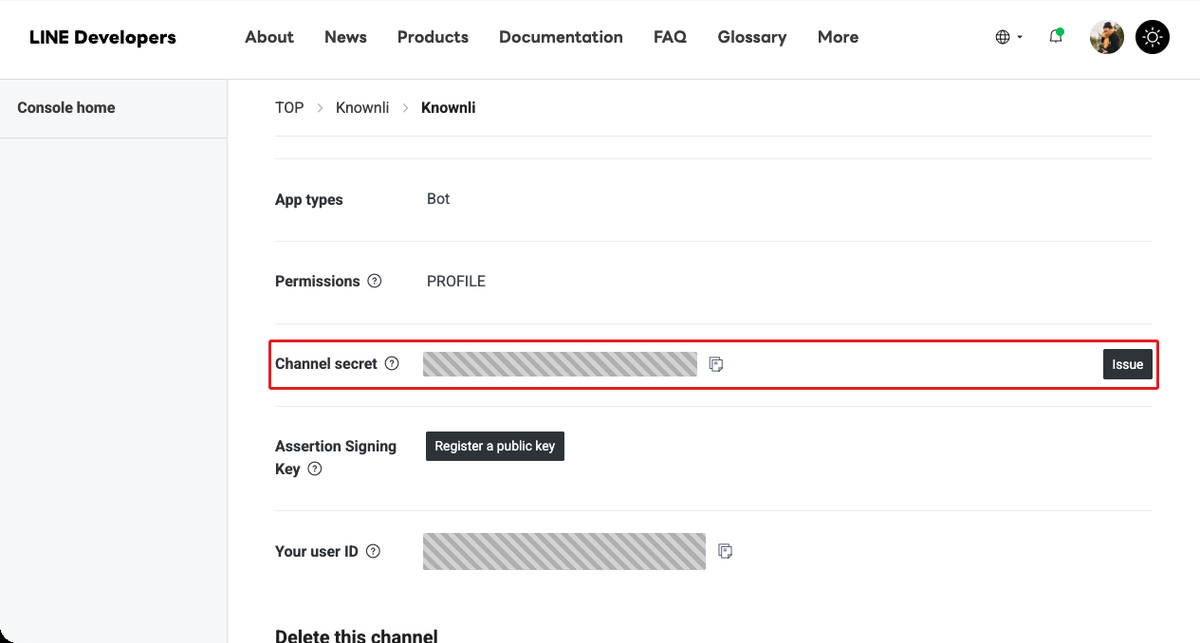Show help for Your user ID

point(373,551)
